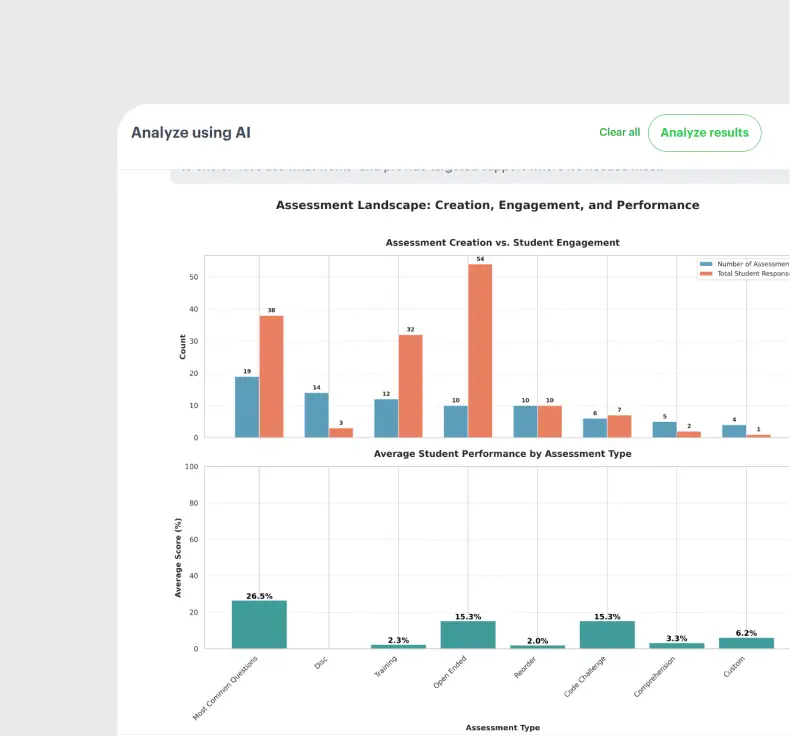The height and width of the screenshot is (736, 790).
Task: Select the teal 26.5% Most Common Questions bar
Action: click(x=259, y=625)
